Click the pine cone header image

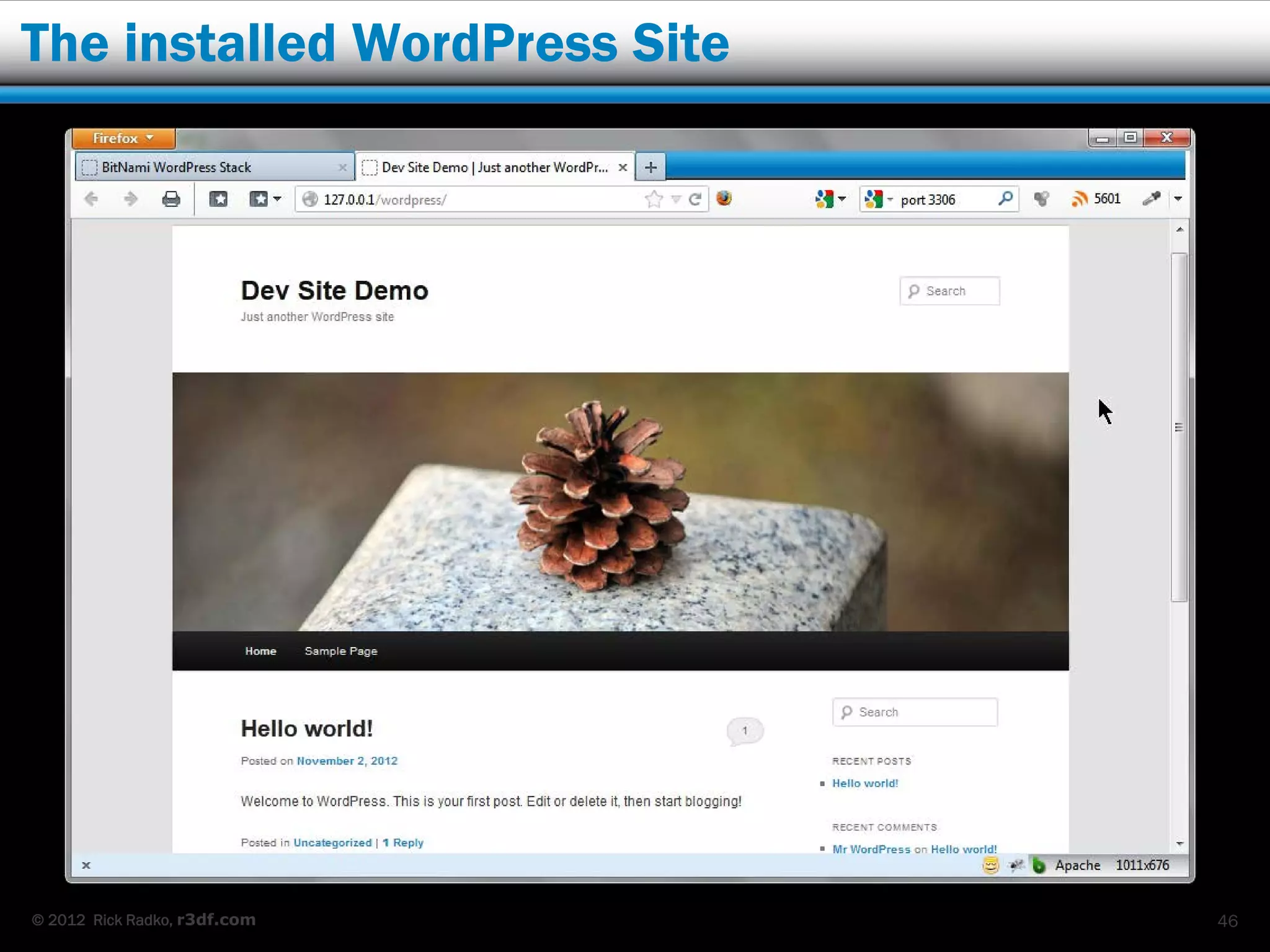tap(620, 501)
